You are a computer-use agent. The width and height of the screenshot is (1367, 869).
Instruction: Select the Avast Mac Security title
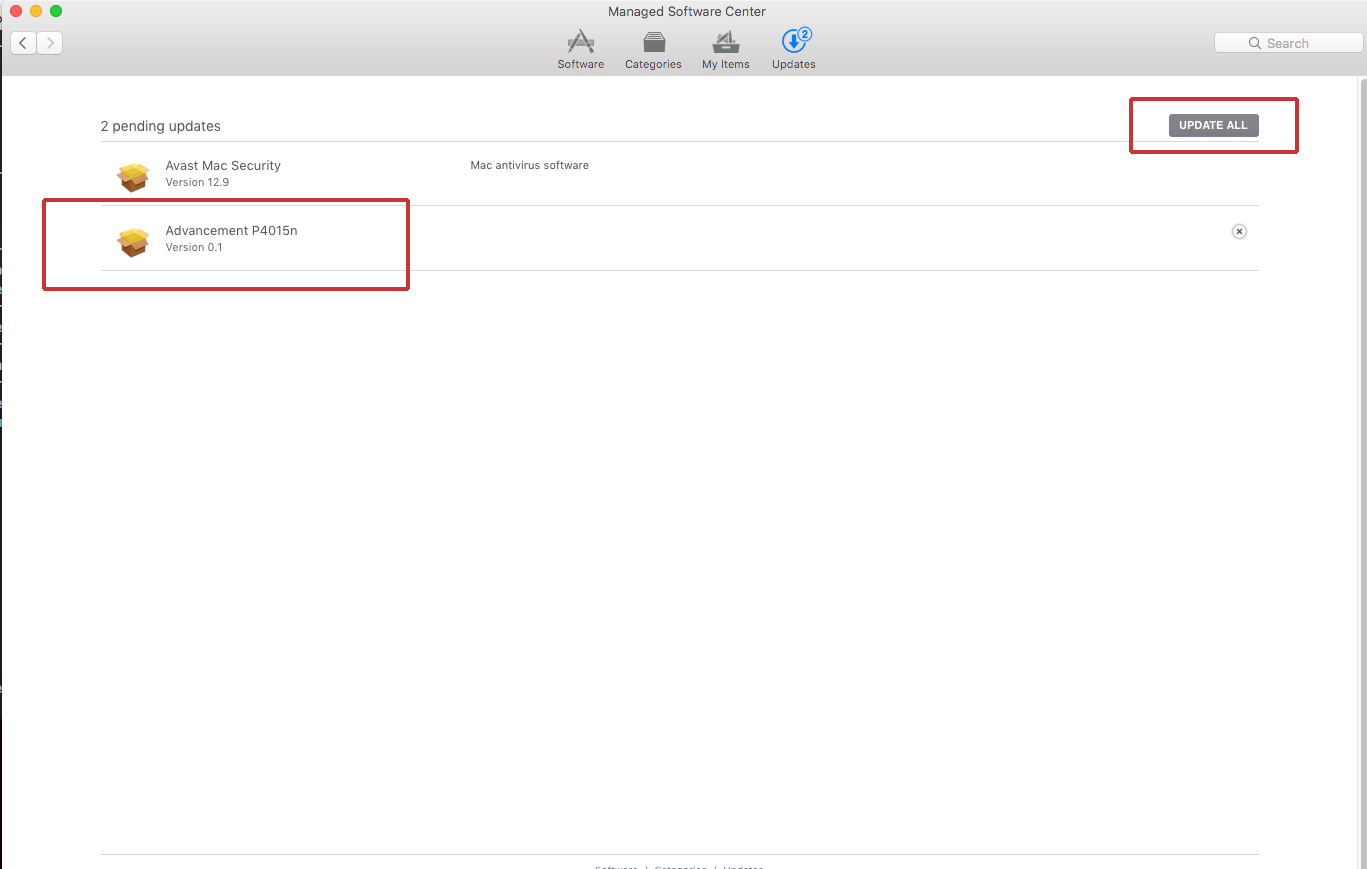[223, 166]
